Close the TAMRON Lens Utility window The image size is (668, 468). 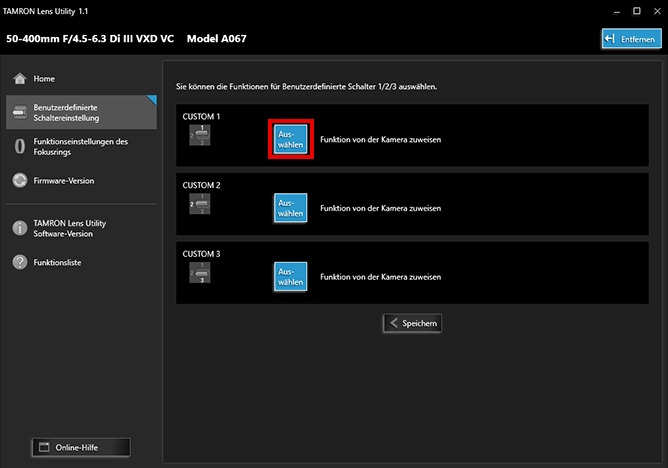[657, 11]
